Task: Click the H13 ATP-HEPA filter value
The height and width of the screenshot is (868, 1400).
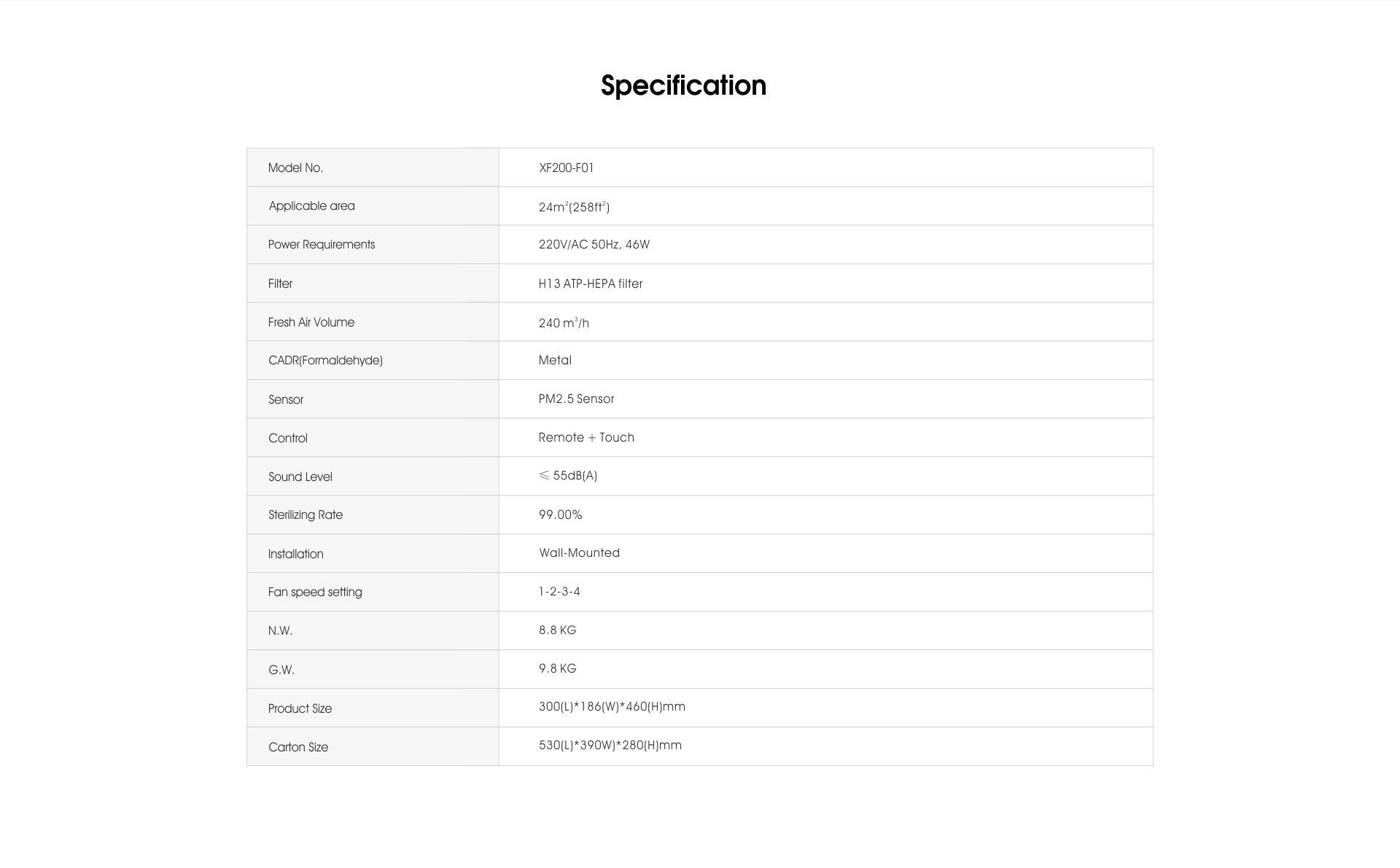Action: [591, 284]
